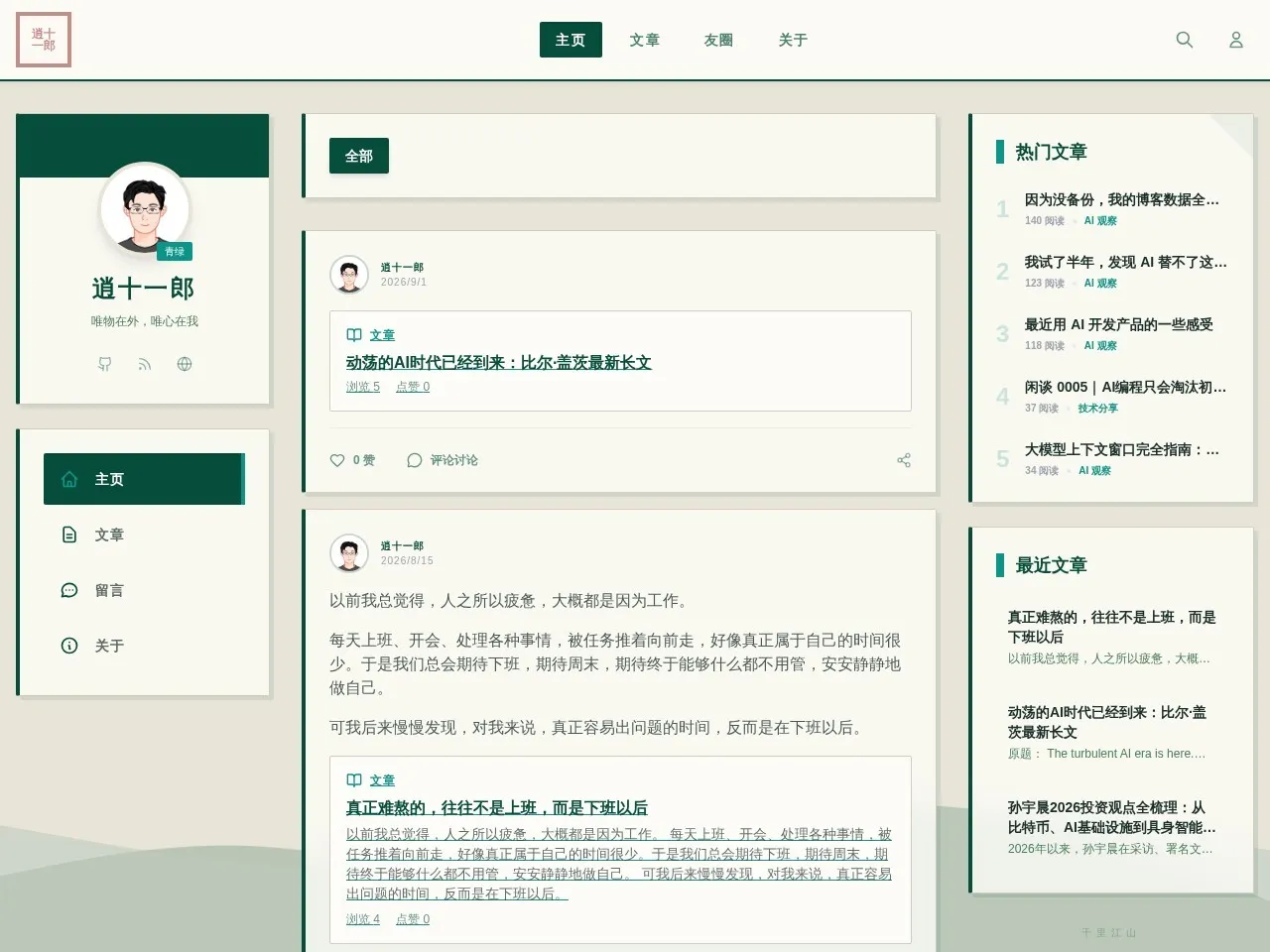
Task: Click author avatar on 2026/8/15 post
Action: [x=349, y=553]
